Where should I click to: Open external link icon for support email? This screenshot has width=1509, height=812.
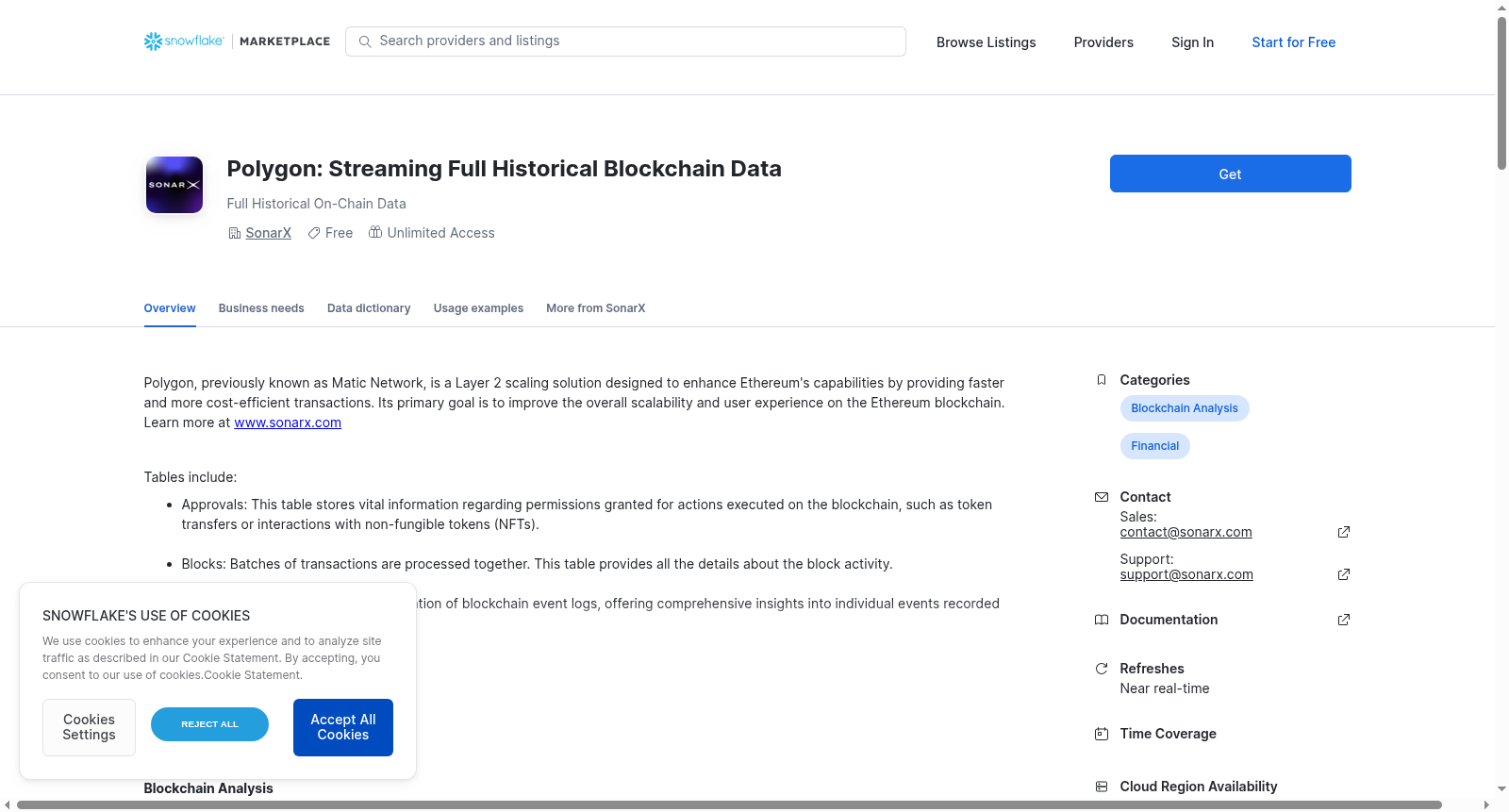tap(1344, 574)
